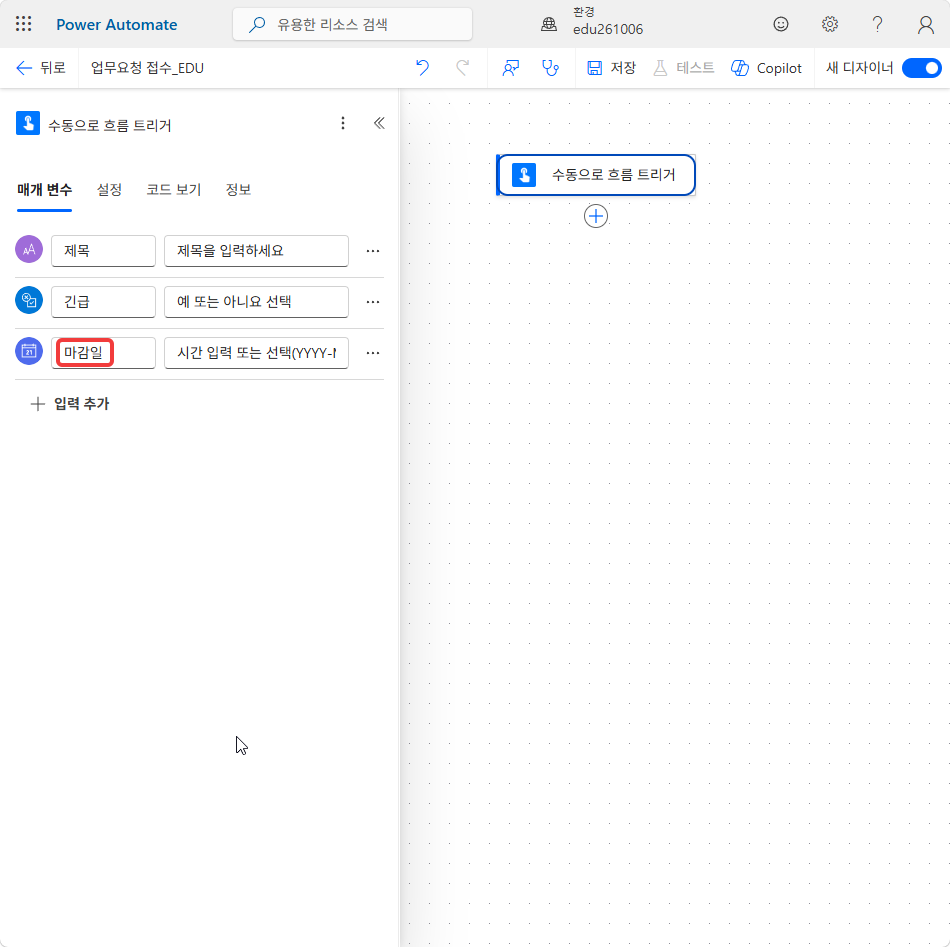Open the ellipsis menu for the 제목 row
The width and height of the screenshot is (950, 947).
pyautogui.click(x=373, y=251)
